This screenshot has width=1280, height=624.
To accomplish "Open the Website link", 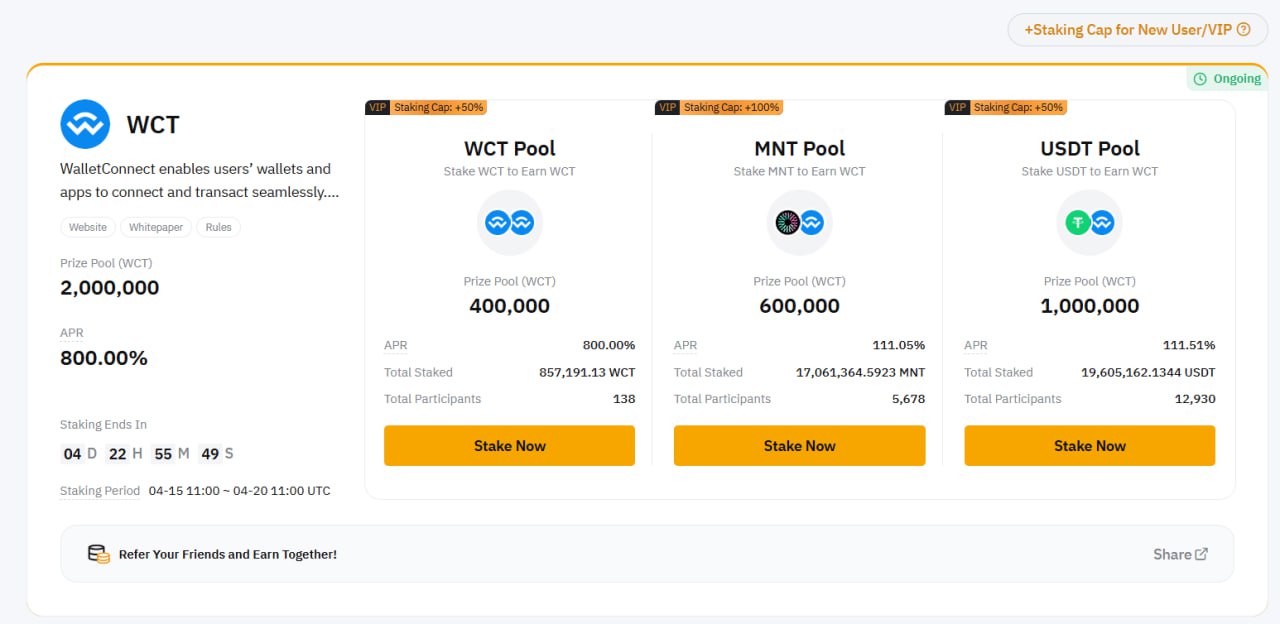I will point(88,227).
